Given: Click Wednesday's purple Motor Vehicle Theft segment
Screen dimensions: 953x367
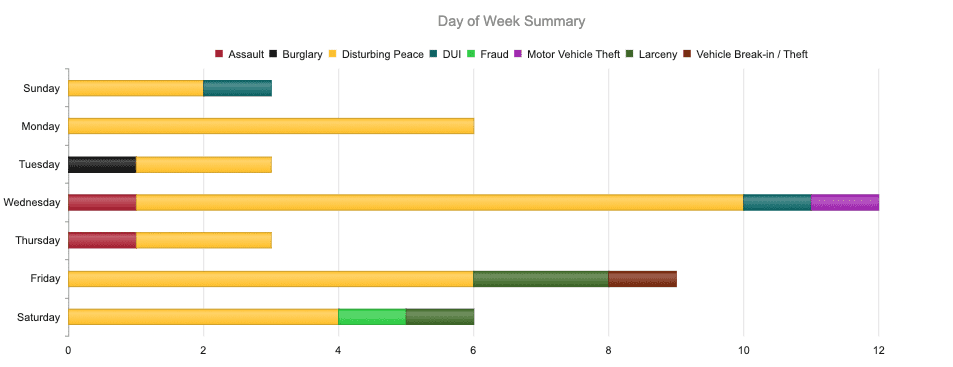Looking at the screenshot, I should click(x=845, y=202).
